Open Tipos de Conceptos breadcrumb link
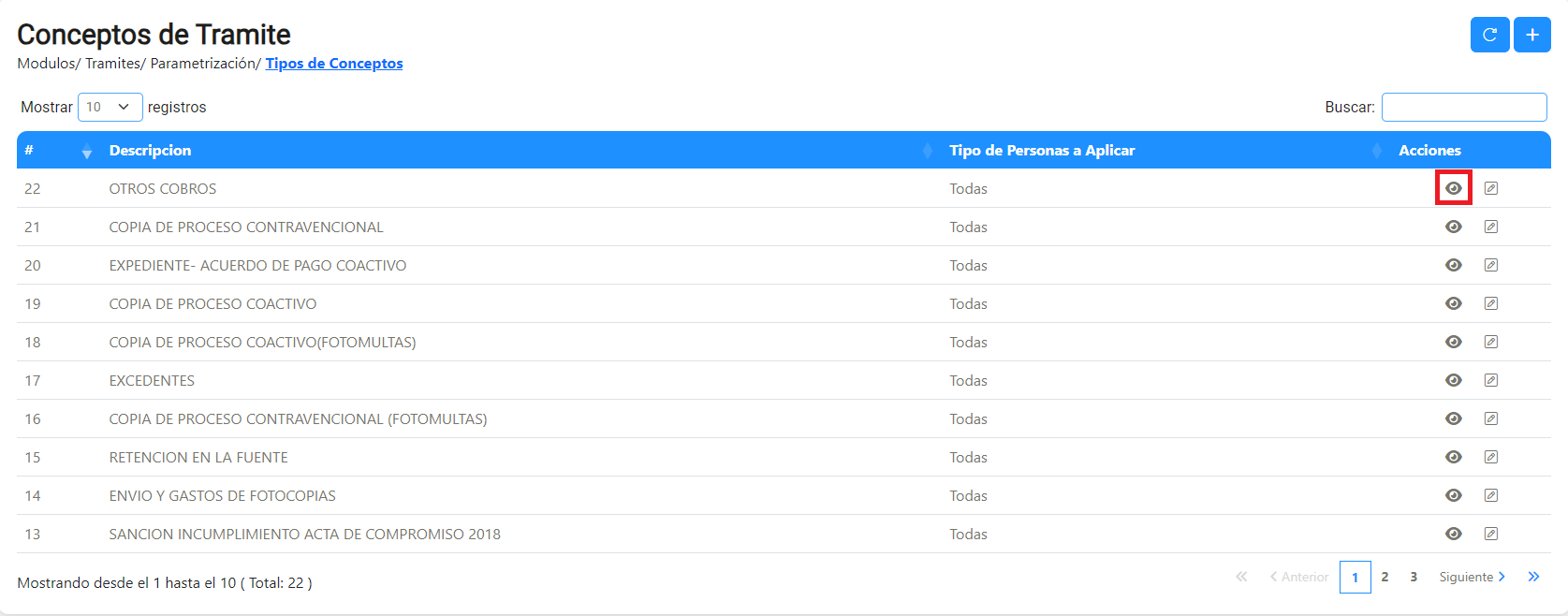 click(334, 63)
